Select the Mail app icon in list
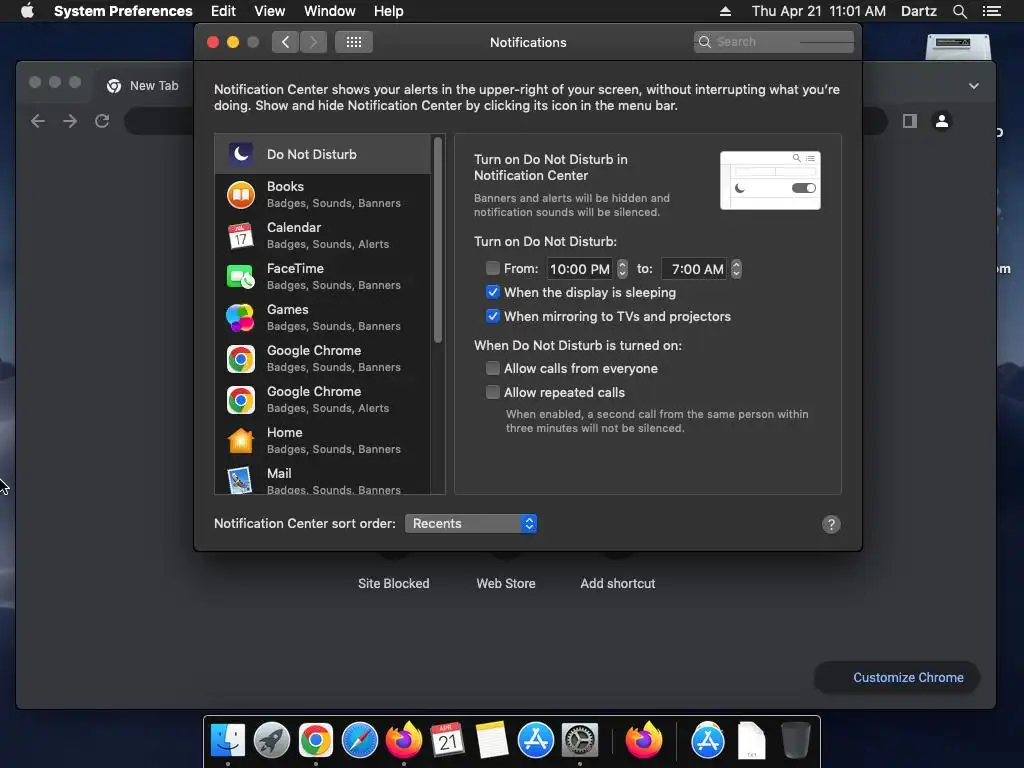1024x768 pixels. (x=240, y=481)
